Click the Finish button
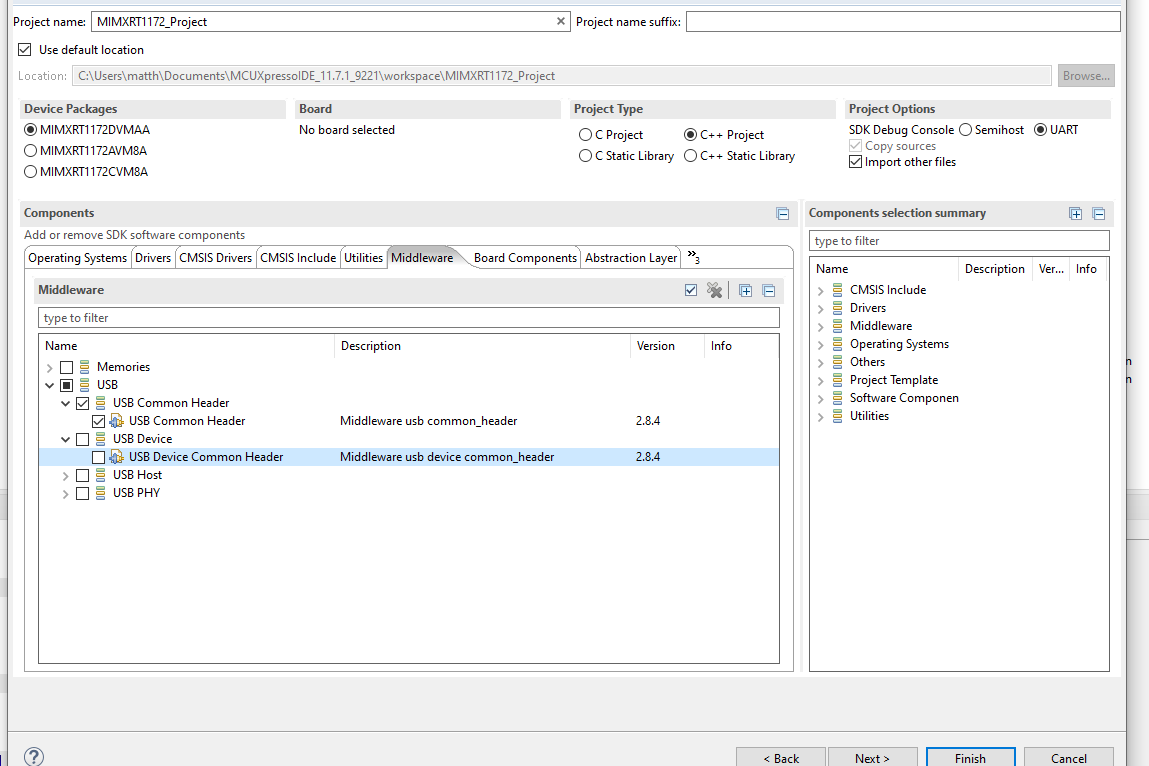The image size is (1149, 766). tap(969, 756)
